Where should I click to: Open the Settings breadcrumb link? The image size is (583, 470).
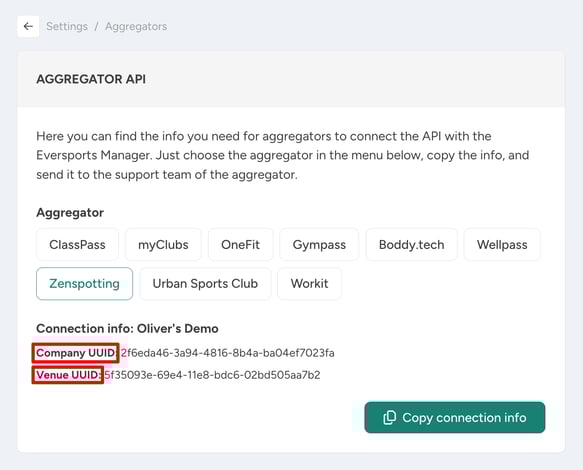(x=67, y=26)
